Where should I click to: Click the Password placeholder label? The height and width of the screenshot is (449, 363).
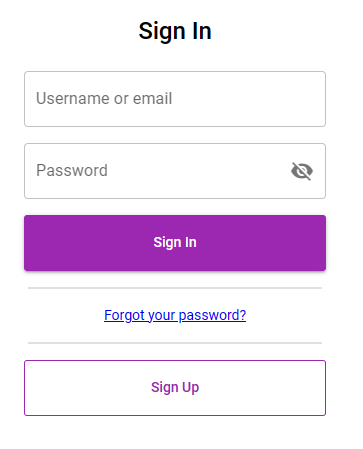coord(72,170)
